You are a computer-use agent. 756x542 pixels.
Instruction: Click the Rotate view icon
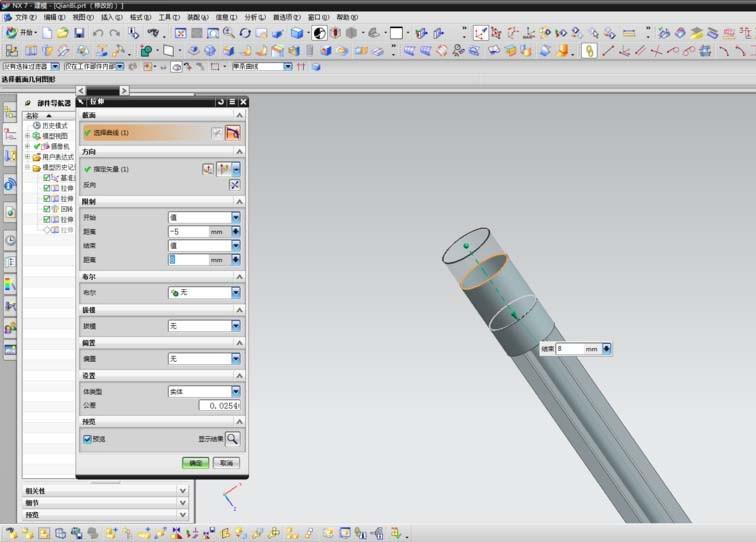pos(245,33)
